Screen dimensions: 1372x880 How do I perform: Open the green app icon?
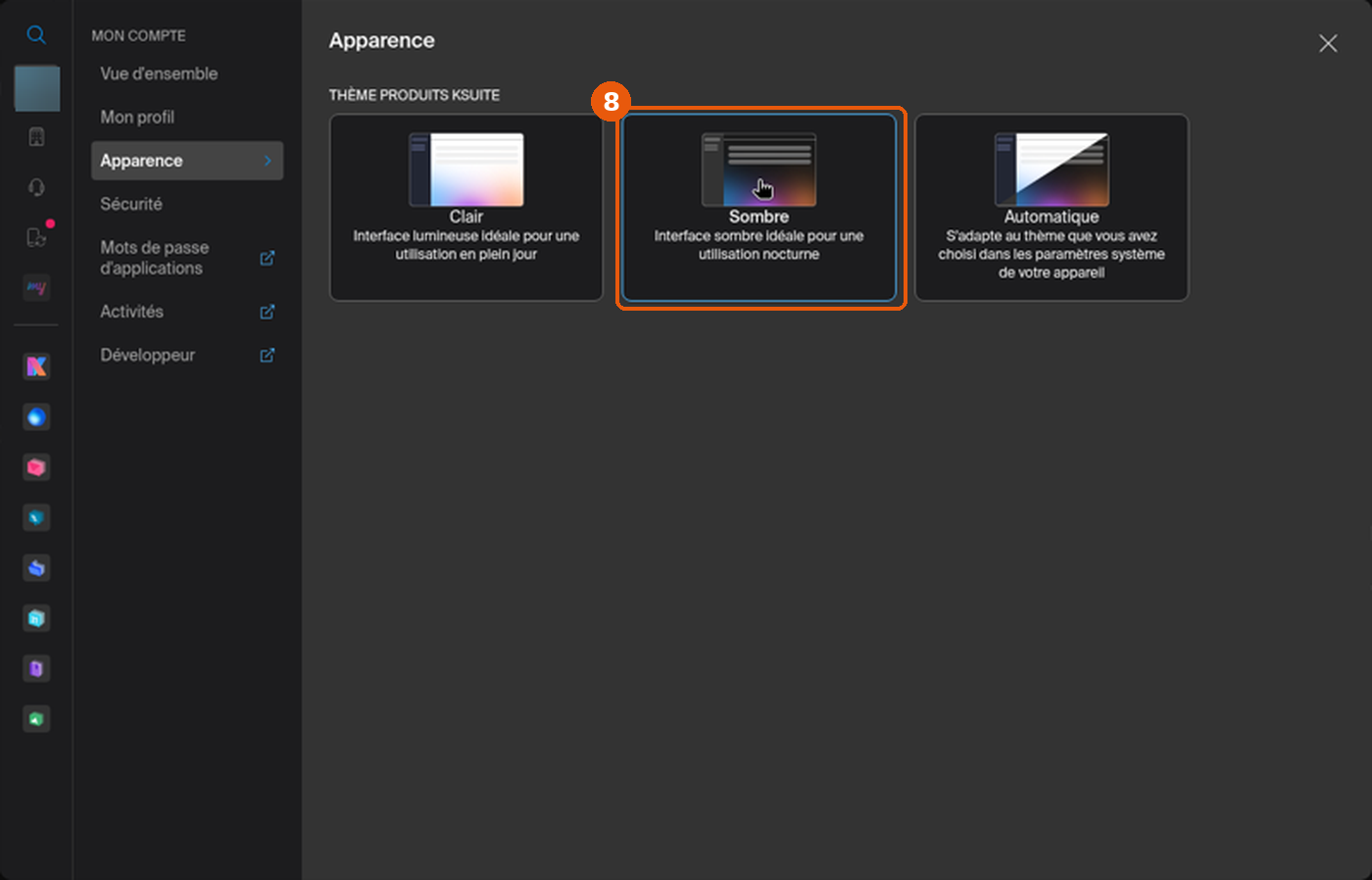tap(36, 719)
